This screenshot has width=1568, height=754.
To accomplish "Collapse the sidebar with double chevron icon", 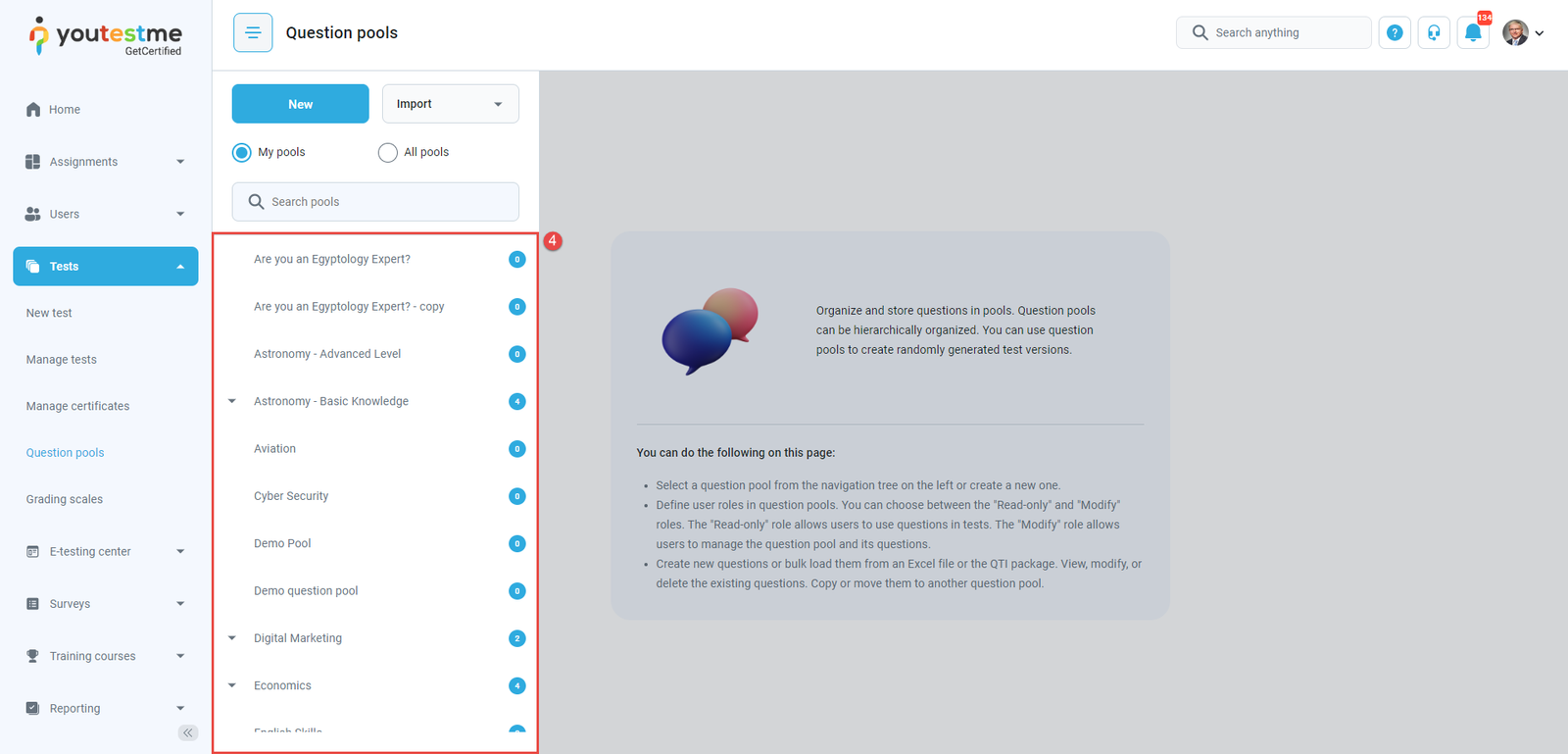I will tap(188, 732).
